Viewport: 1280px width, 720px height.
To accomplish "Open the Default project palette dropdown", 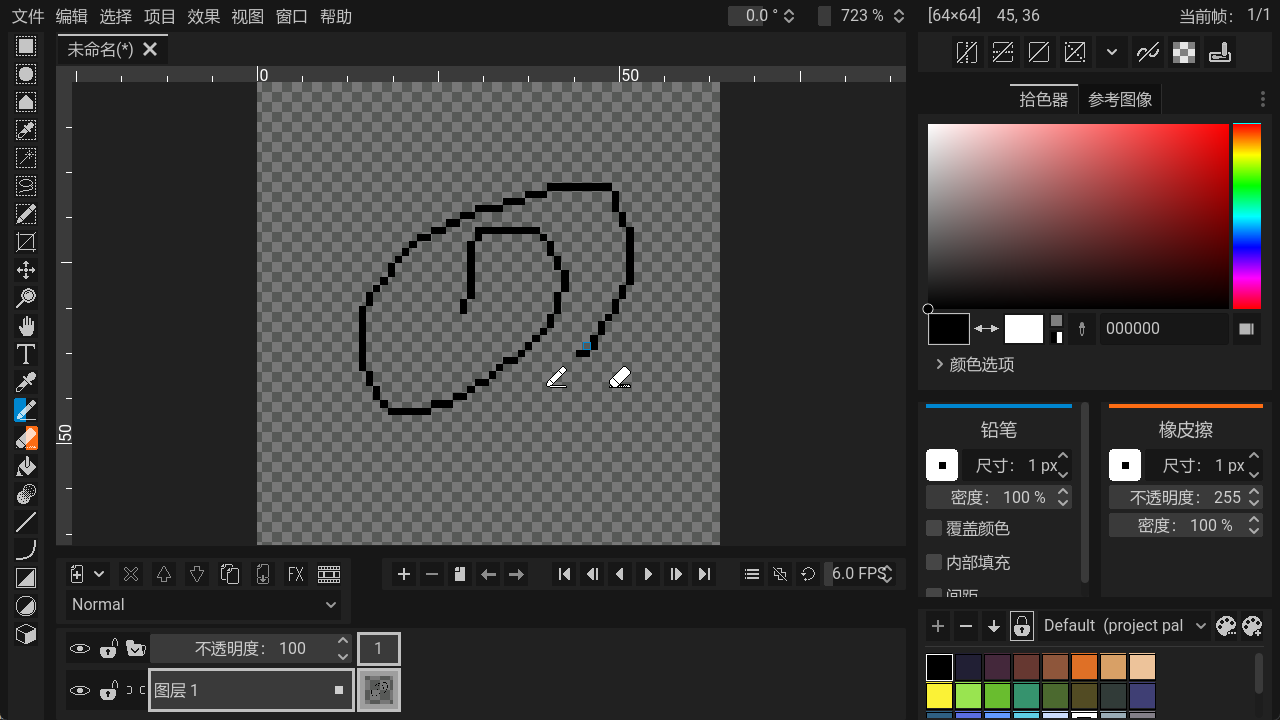I will (x=1124, y=626).
